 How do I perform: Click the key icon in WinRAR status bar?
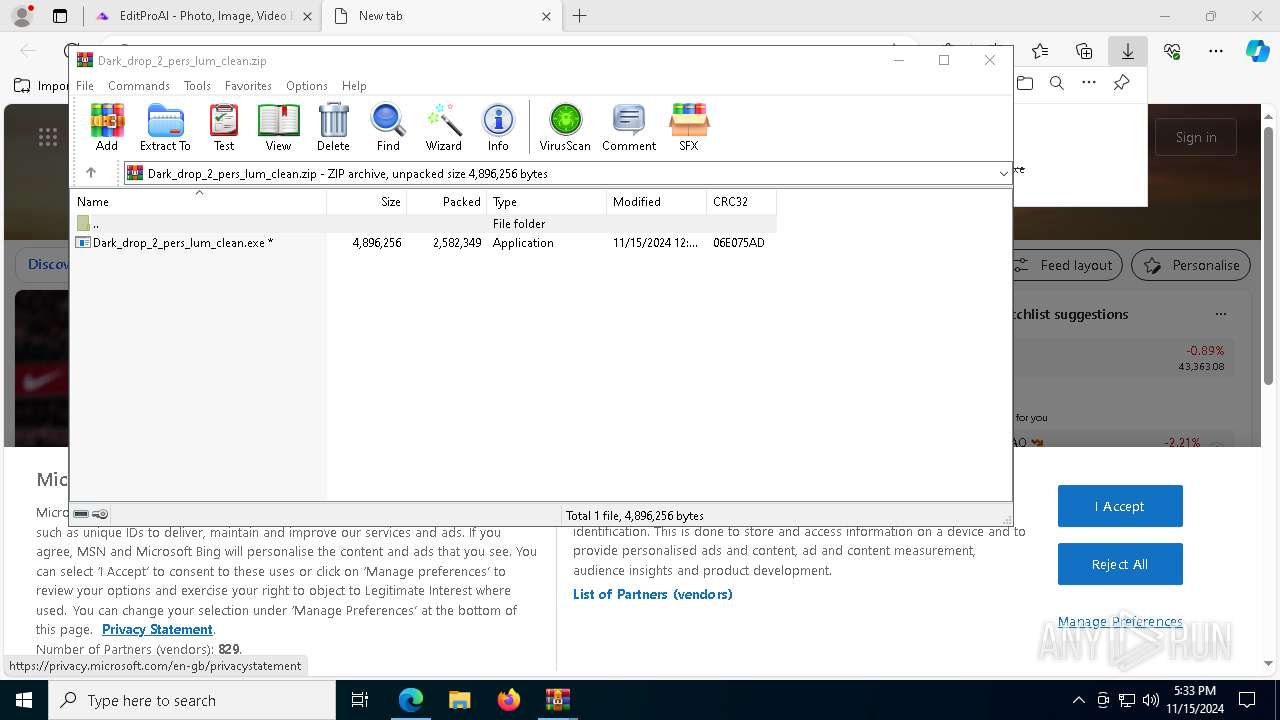coord(100,514)
